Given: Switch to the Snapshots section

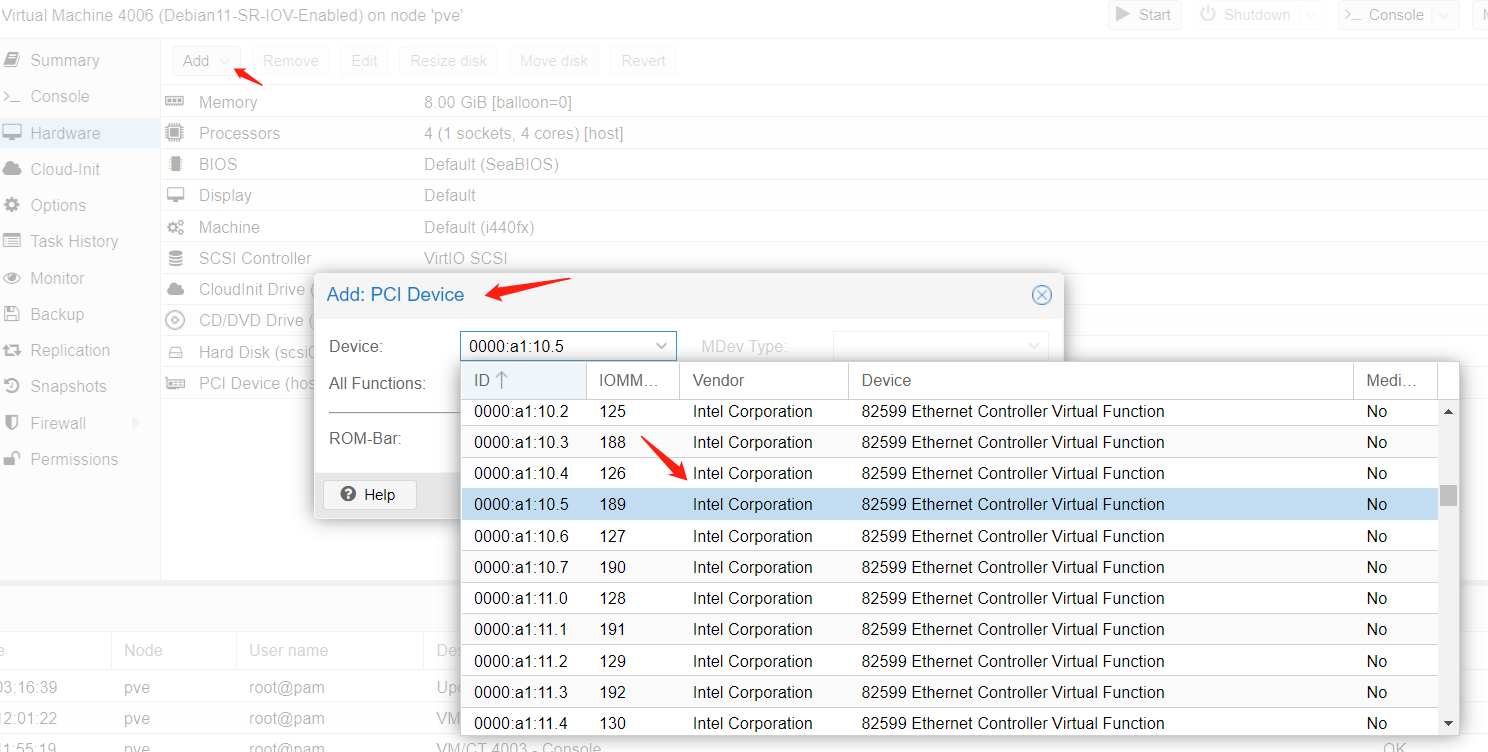Looking at the screenshot, I should click(67, 386).
